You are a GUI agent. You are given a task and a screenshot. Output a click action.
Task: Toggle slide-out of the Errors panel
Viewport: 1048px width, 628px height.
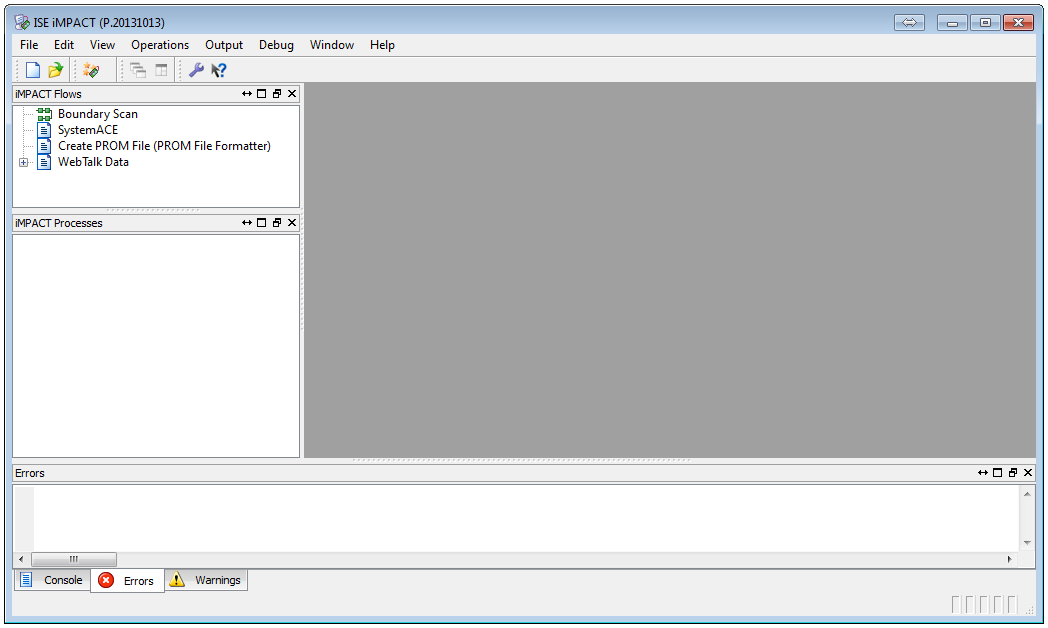coord(982,473)
